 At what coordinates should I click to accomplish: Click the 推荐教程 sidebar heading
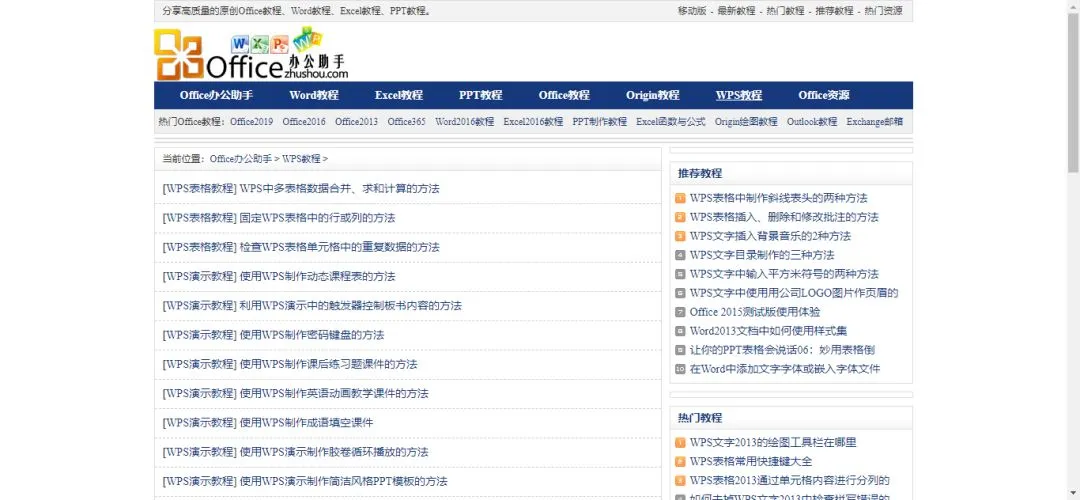tap(700, 174)
